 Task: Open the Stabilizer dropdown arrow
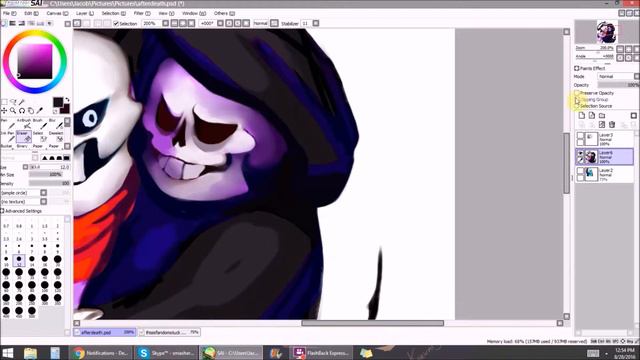(x=316, y=23)
